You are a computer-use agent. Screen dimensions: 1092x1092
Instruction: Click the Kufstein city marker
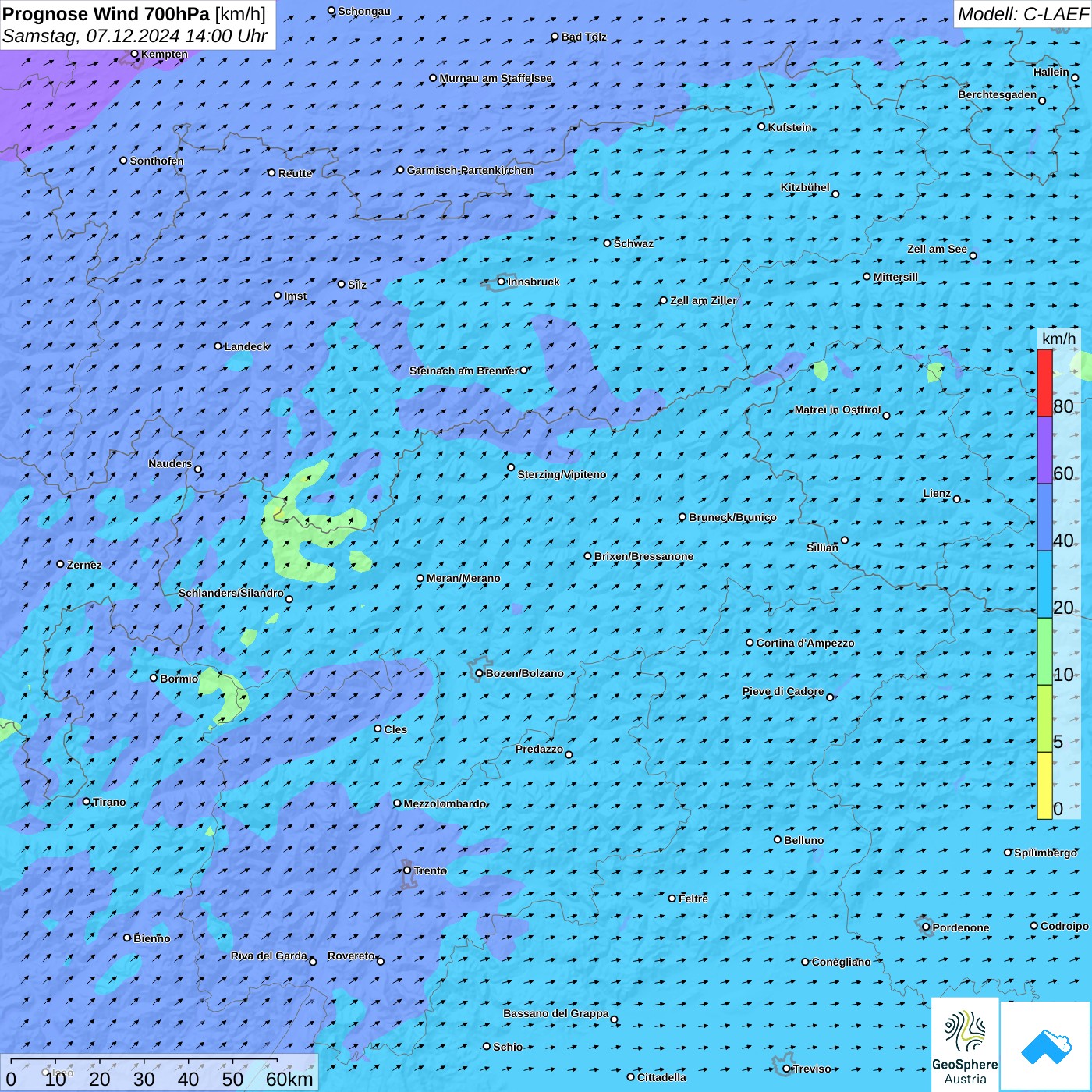coord(762,126)
